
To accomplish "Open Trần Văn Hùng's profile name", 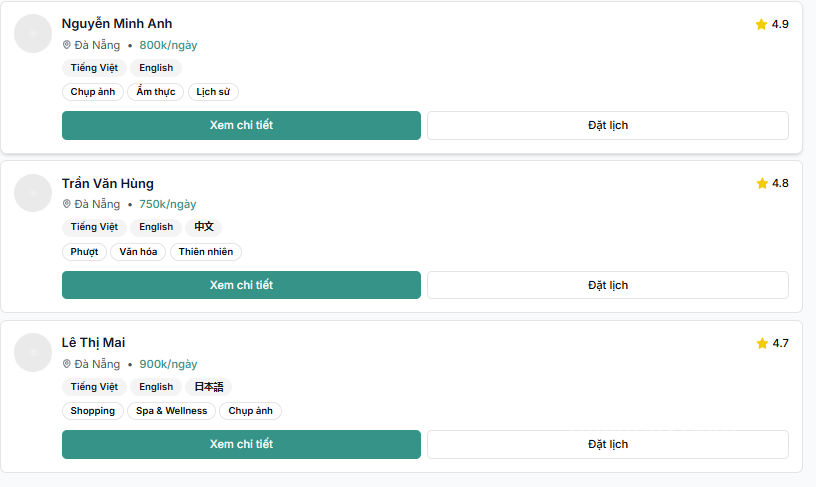I will click(108, 184).
